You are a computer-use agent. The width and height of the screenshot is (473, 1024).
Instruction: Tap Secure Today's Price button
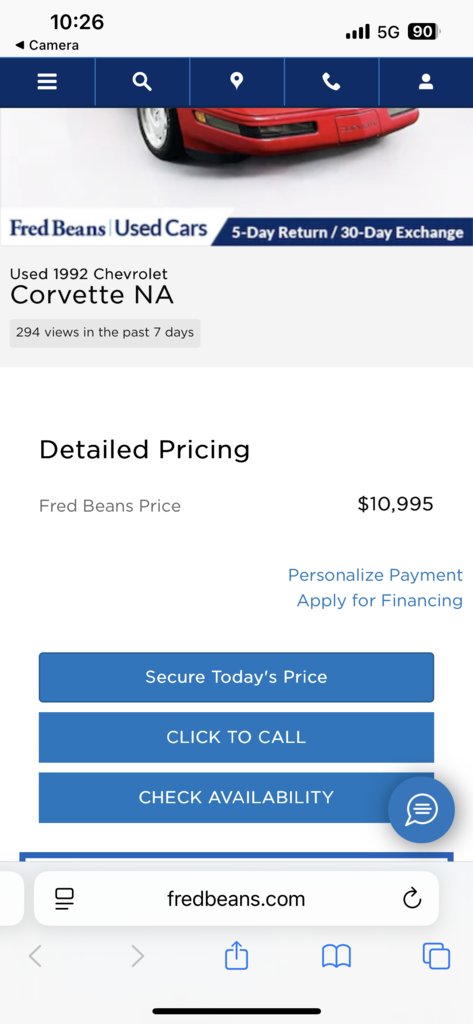(x=236, y=677)
